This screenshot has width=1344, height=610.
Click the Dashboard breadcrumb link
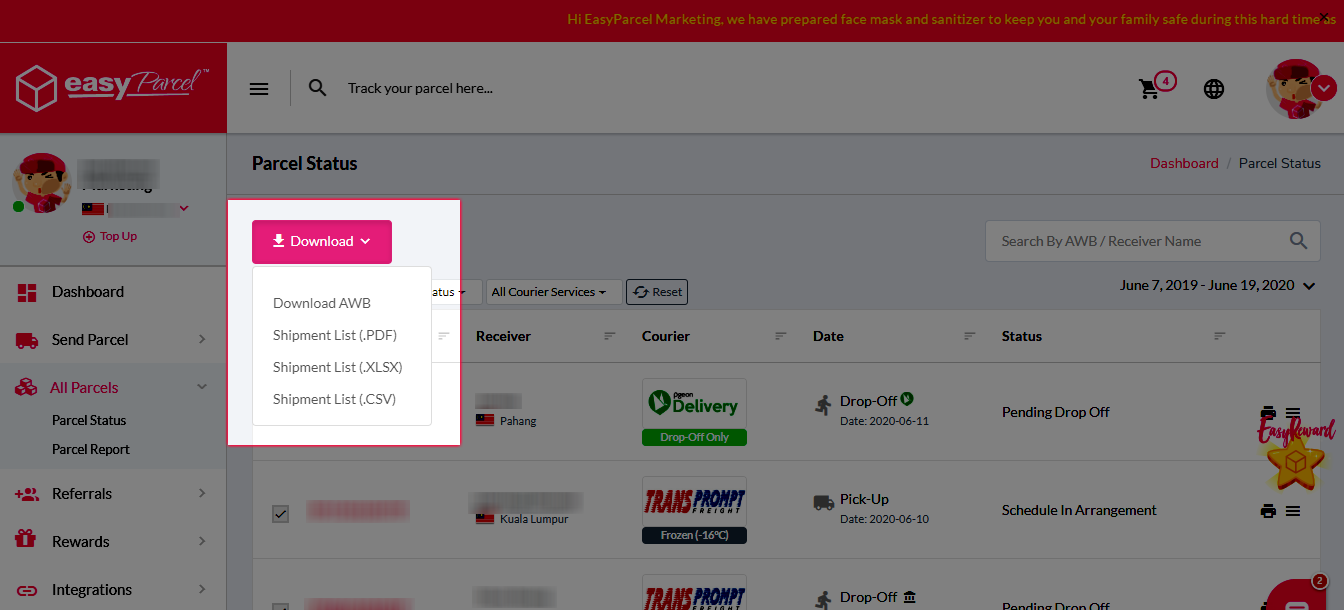(1184, 163)
